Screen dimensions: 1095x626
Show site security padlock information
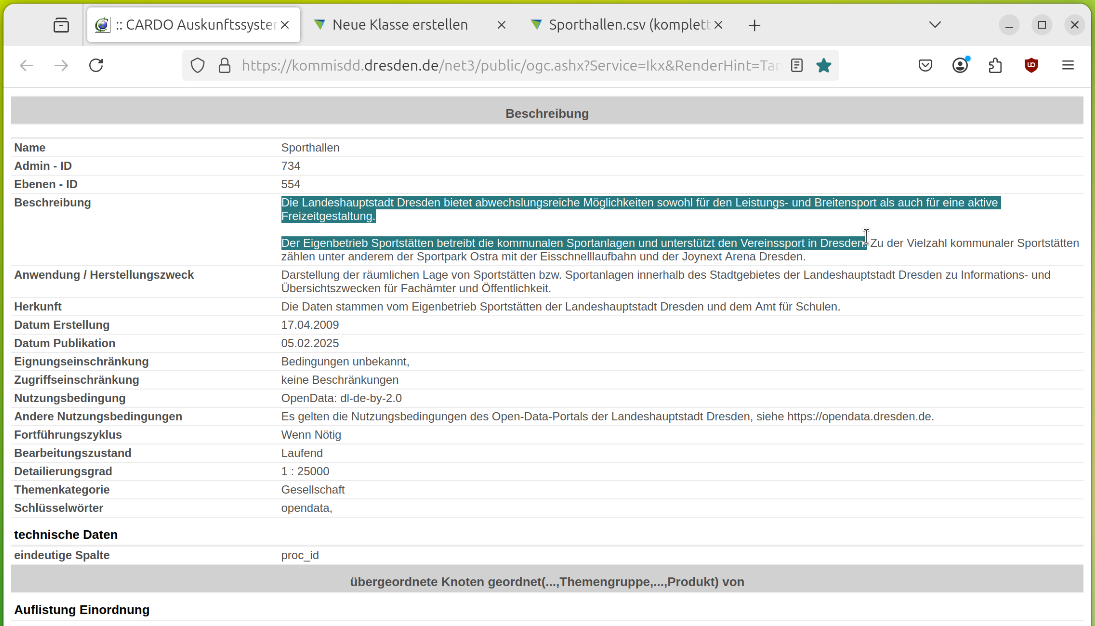click(x=224, y=66)
